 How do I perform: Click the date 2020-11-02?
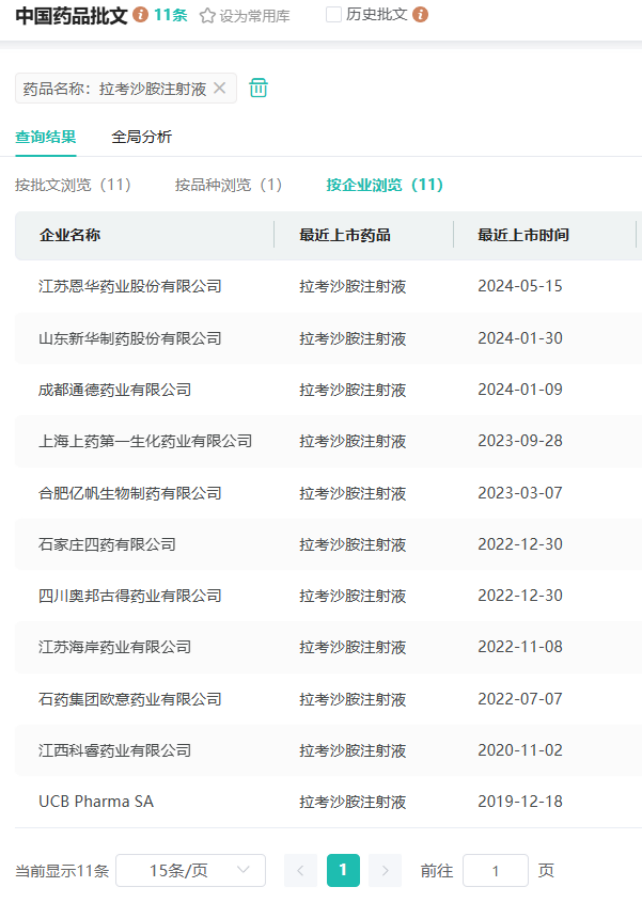pos(520,750)
